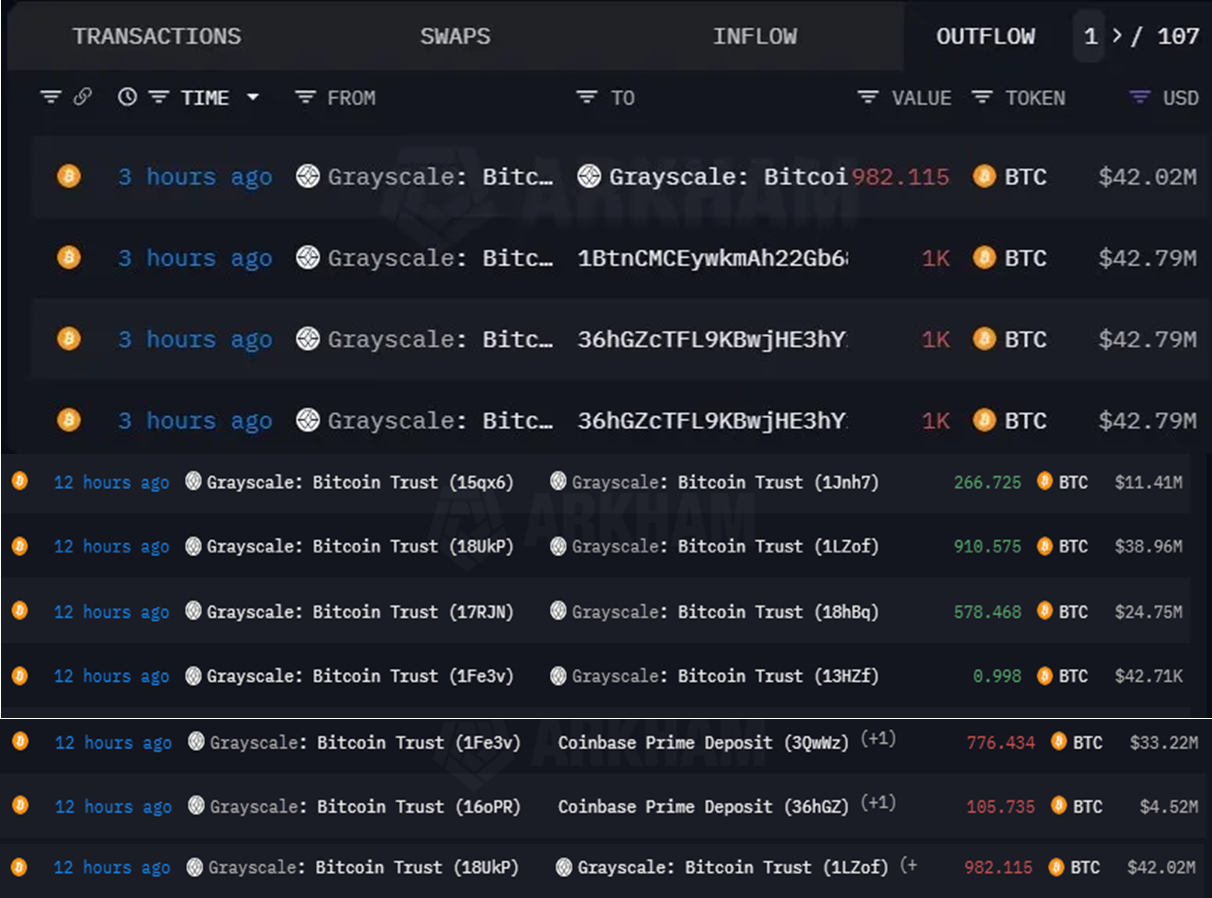Click the filter icon next to FROM

(305, 98)
